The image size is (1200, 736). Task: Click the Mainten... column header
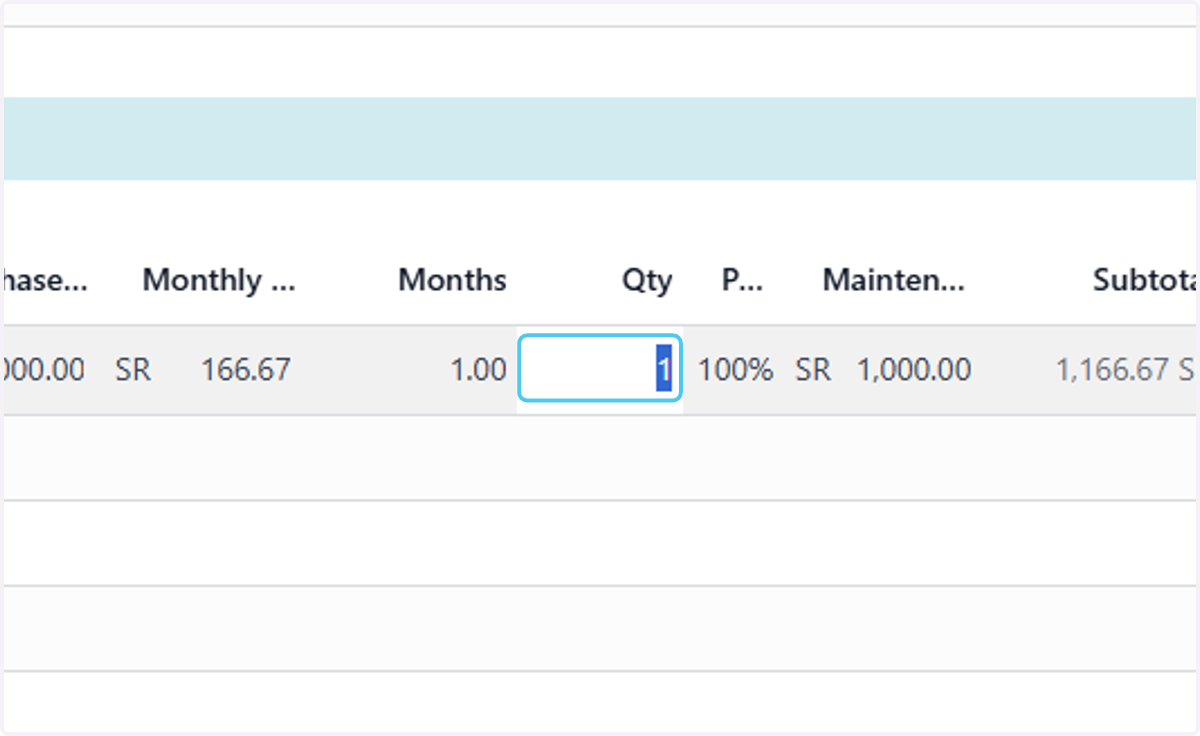coord(894,280)
